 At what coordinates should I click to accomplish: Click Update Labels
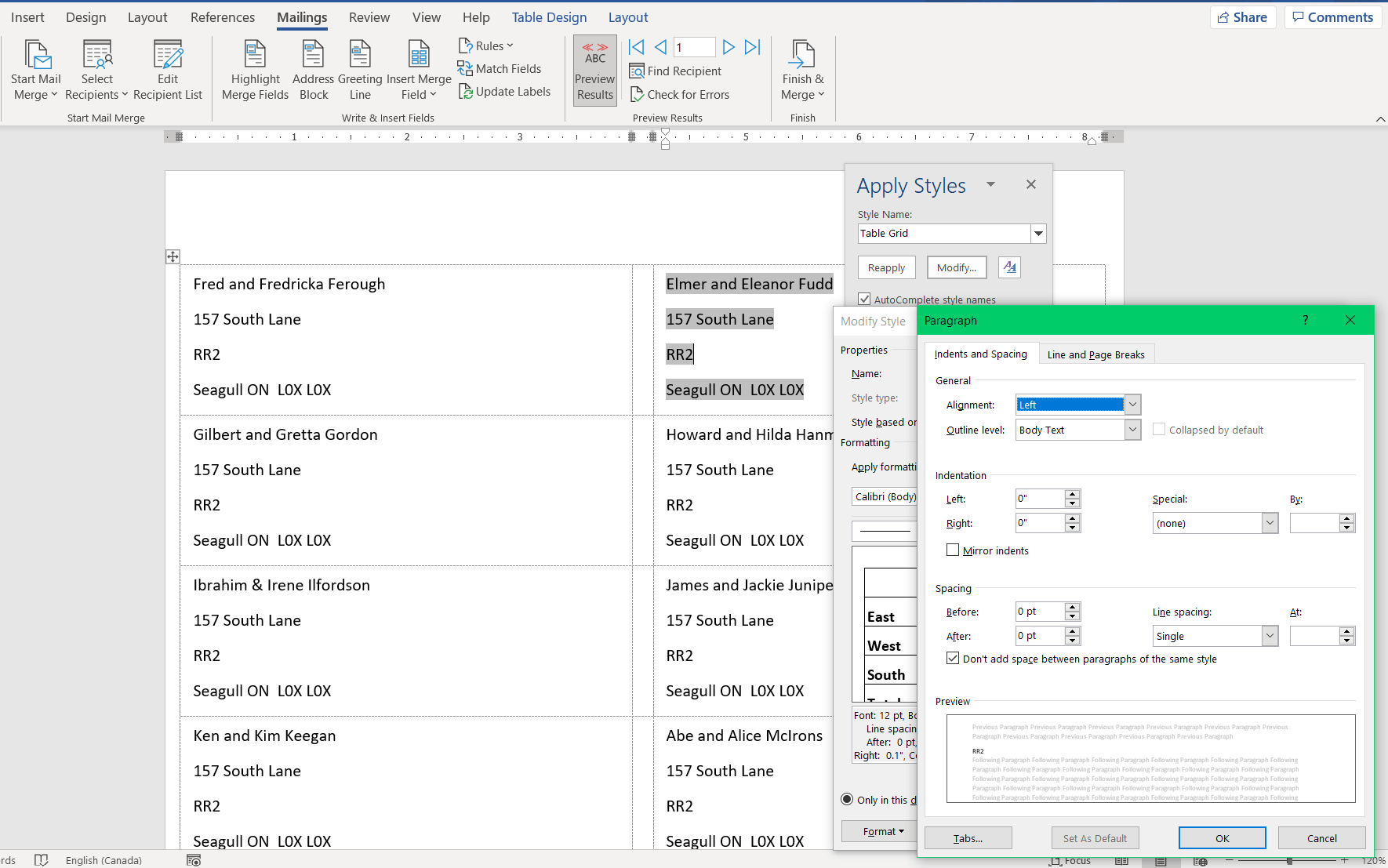tap(504, 92)
